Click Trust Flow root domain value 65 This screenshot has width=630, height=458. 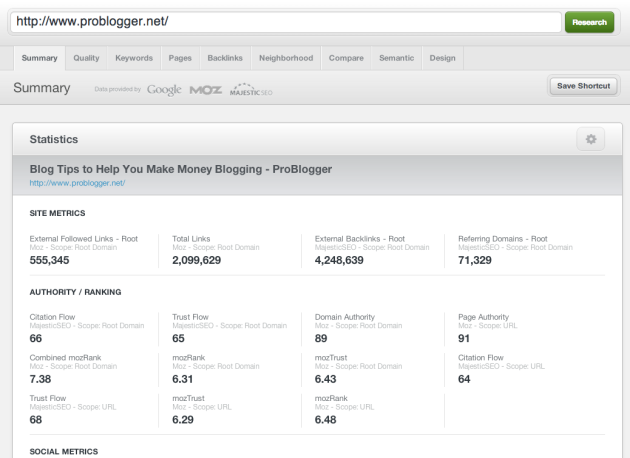point(178,338)
